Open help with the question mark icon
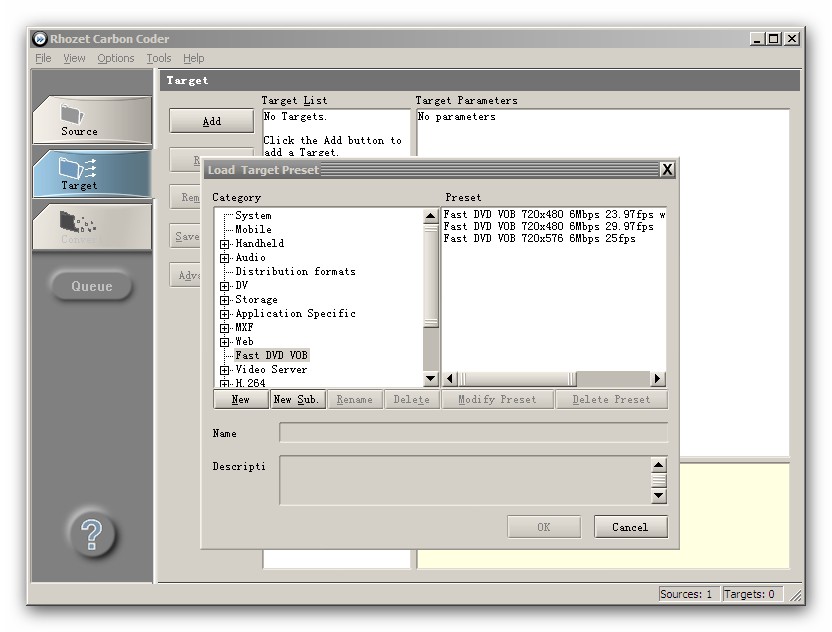This screenshot has width=832, height=632. (91, 535)
